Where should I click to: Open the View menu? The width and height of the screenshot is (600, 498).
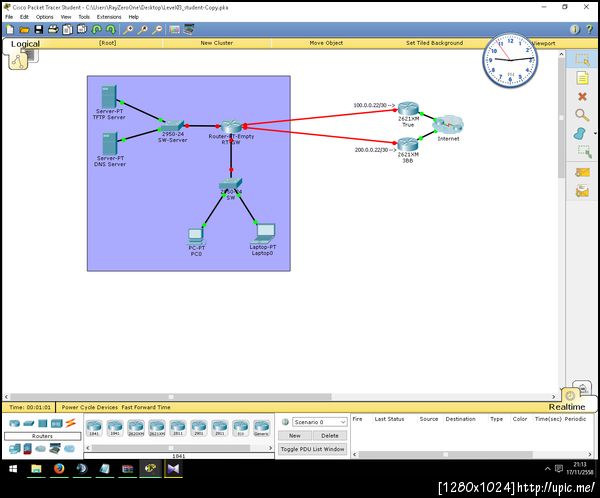pyautogui.click(x=66, y=17)
